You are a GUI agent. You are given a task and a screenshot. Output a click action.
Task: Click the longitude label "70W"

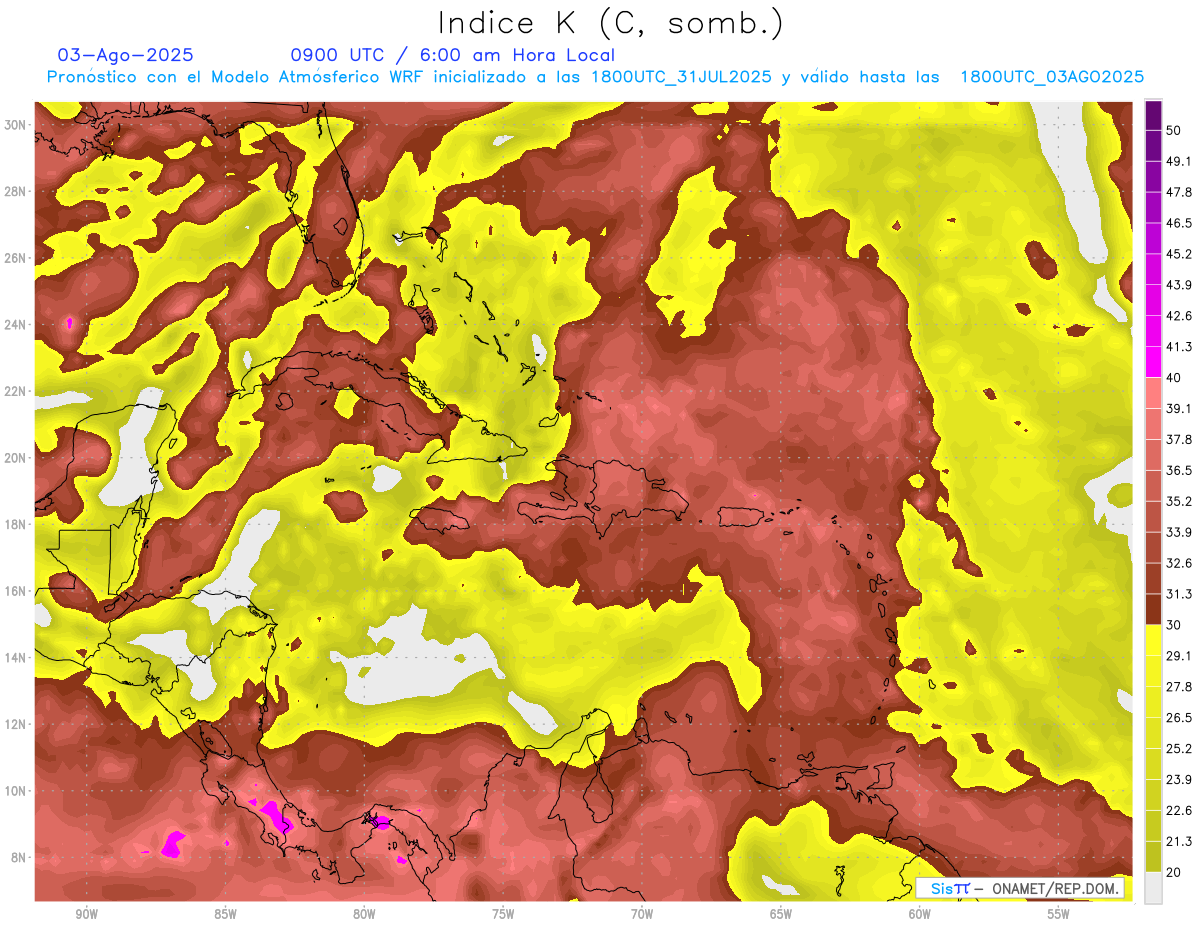(642, 914)
